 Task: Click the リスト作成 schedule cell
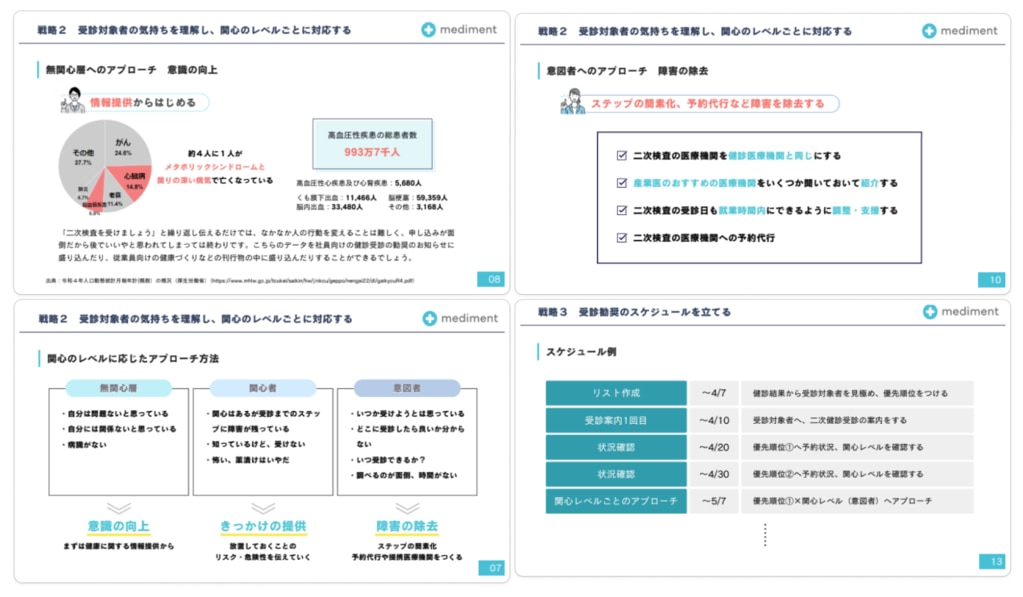[616, 393]
